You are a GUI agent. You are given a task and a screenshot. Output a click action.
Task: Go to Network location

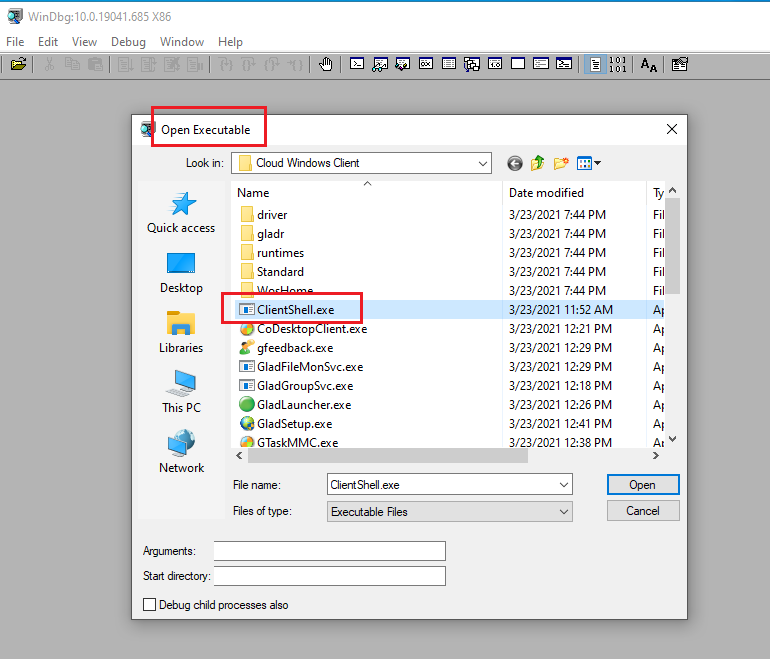coord(181,452)
